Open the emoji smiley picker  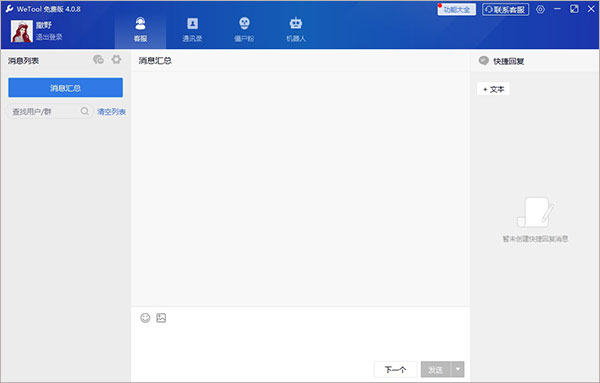coord(145,318)
